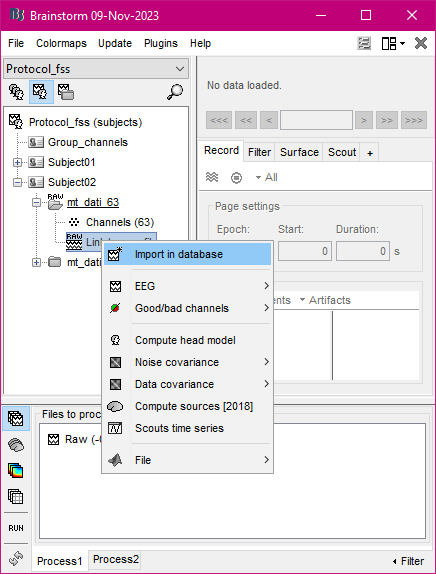Open the Plugins menu

pos(161,43)
